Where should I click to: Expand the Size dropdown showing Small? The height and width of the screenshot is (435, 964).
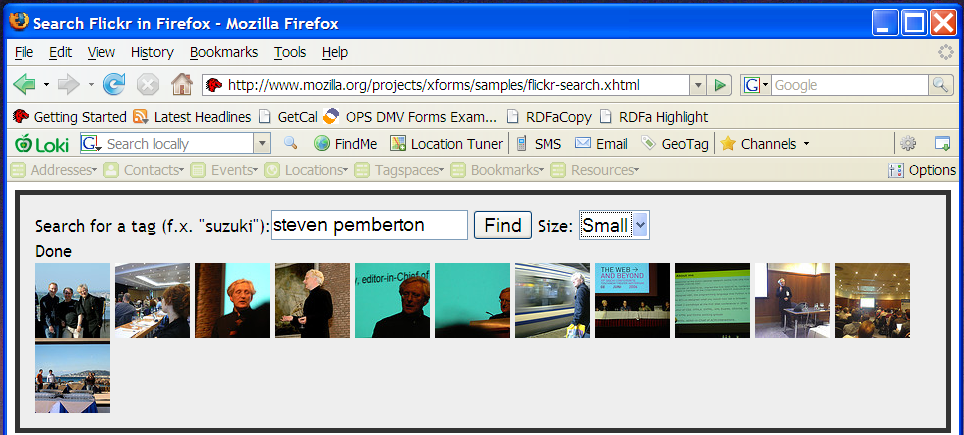tap(641, 225)
